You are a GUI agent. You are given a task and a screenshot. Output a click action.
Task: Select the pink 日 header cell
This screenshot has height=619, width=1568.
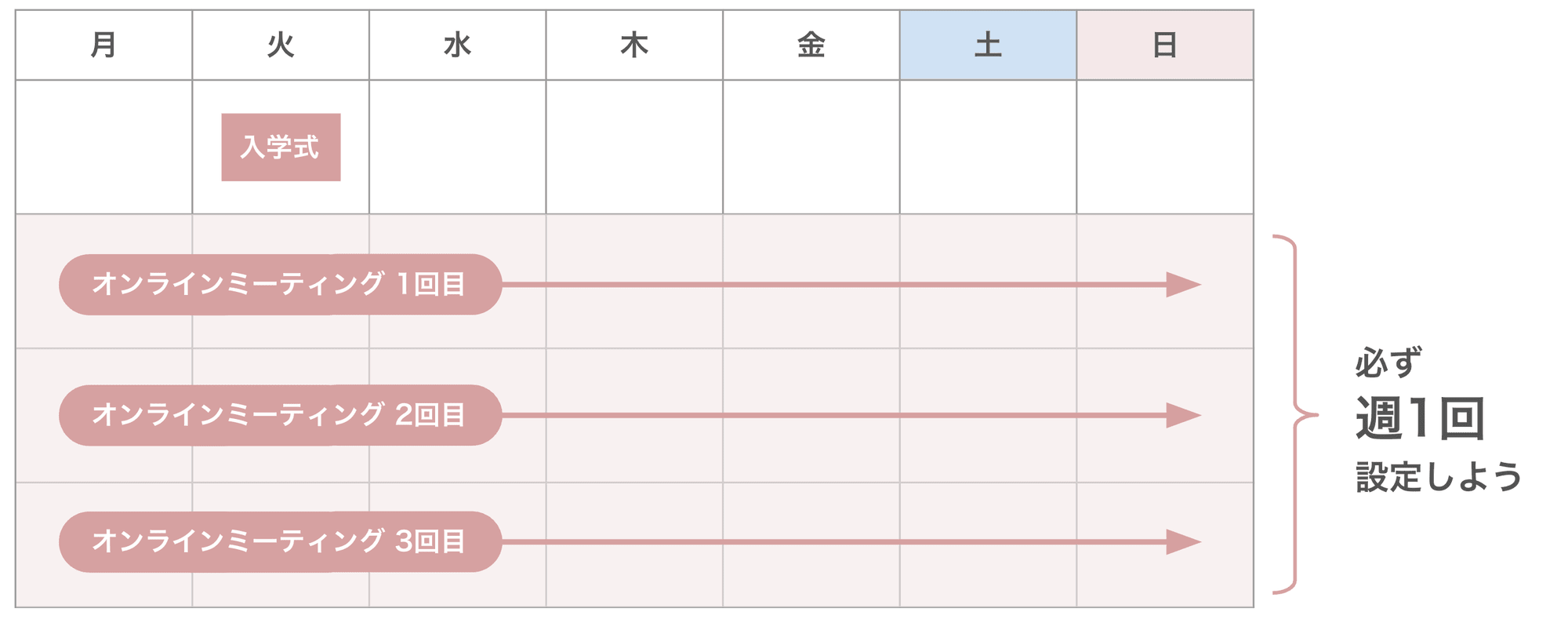1164,45
